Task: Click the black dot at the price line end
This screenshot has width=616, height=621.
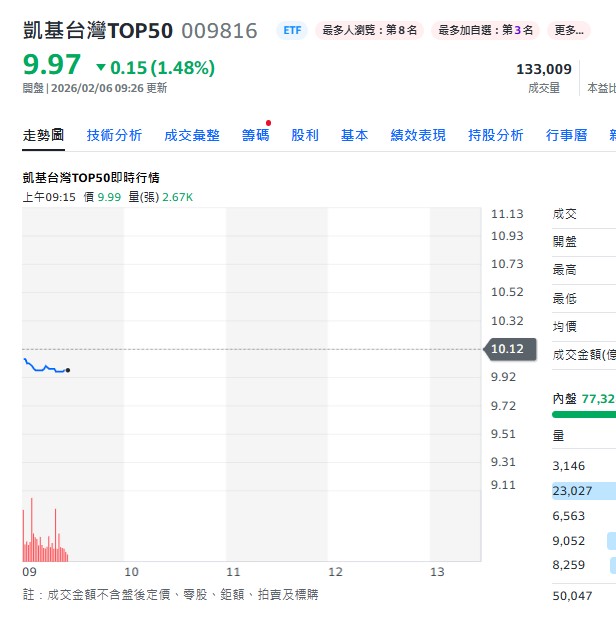Action: (67, 370)
